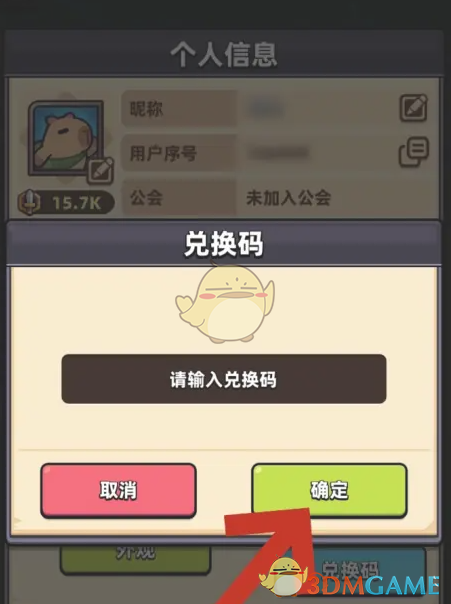
Task: Tap the avatar edit pencil icon
Action: [100, 170]
